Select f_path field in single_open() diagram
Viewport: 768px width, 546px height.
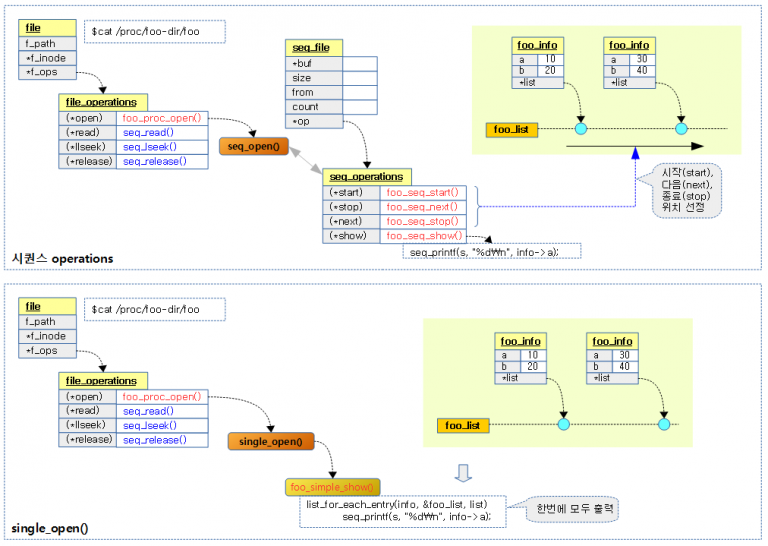pos(48,322)
